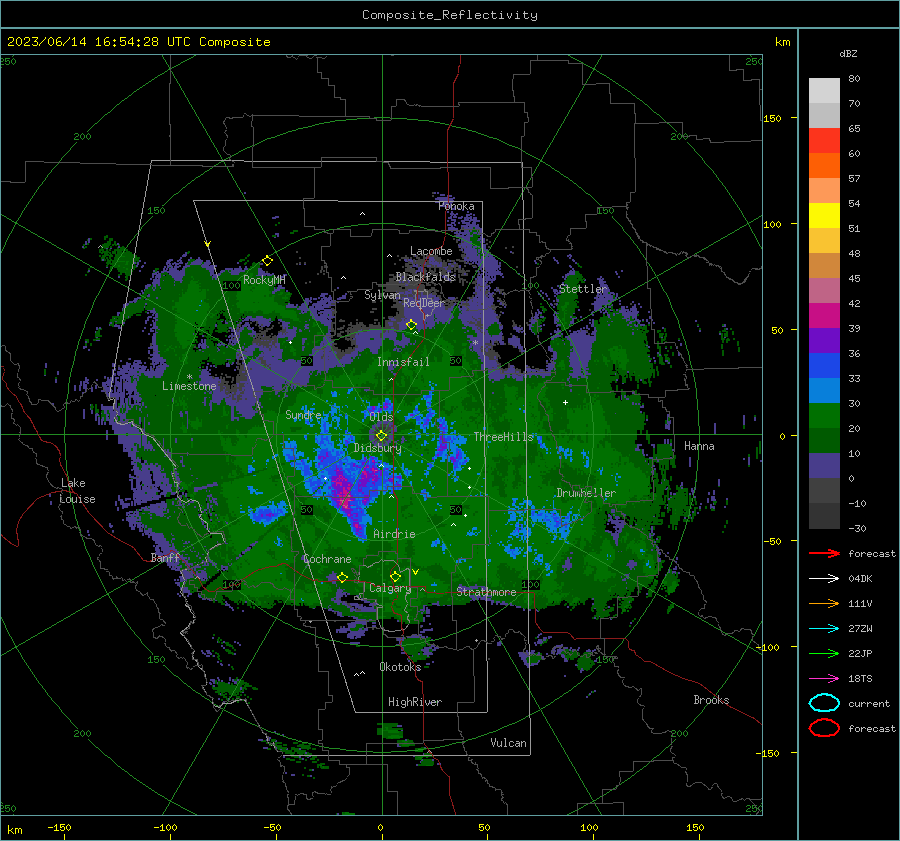The image size is (900, 841).
Task: Select the red swatch between 65 and 60 dBZ
Action: pos(824,141)
